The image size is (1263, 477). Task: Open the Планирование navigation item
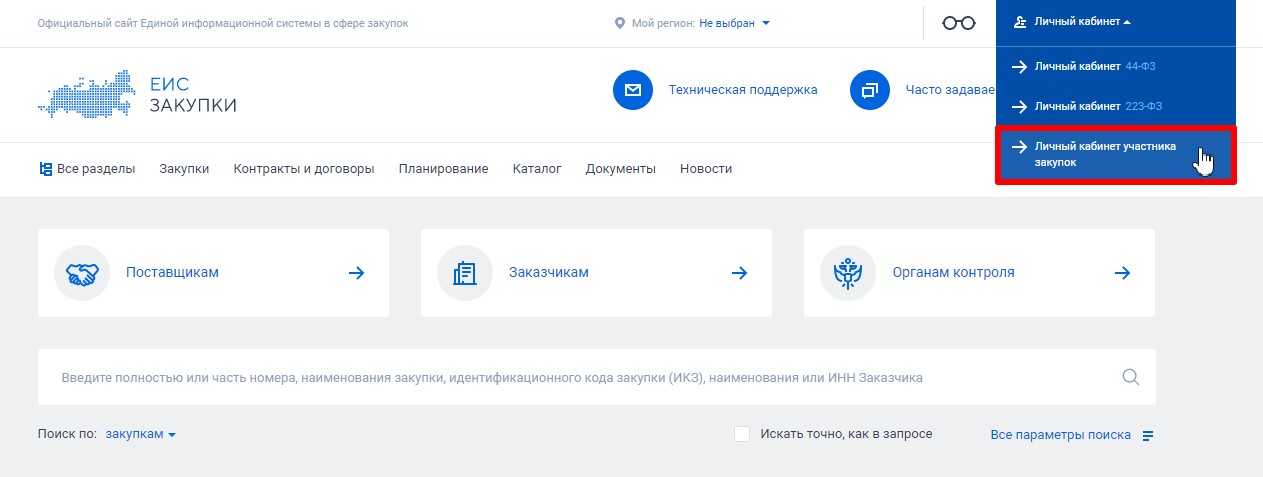coord(443,169)
